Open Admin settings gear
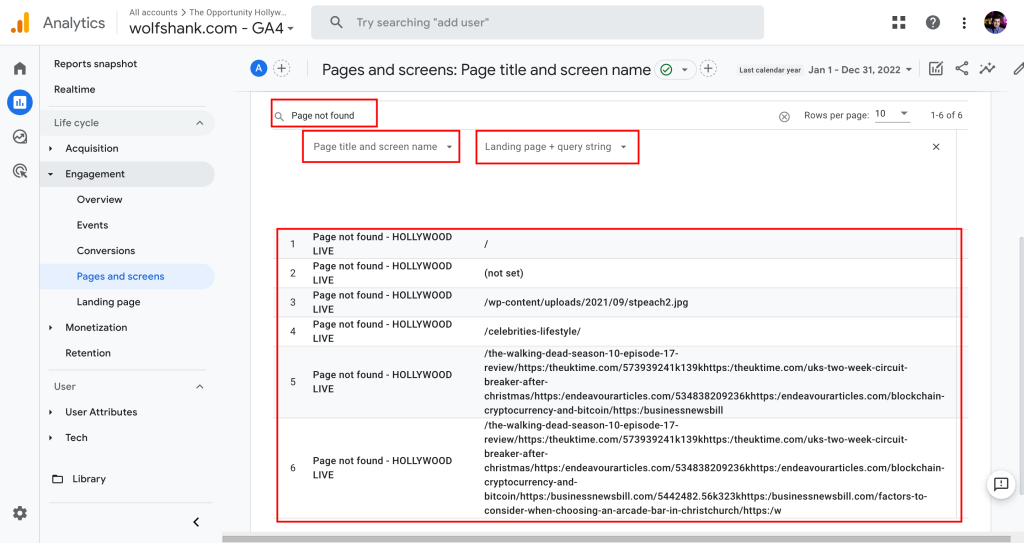 click(20, 514)
